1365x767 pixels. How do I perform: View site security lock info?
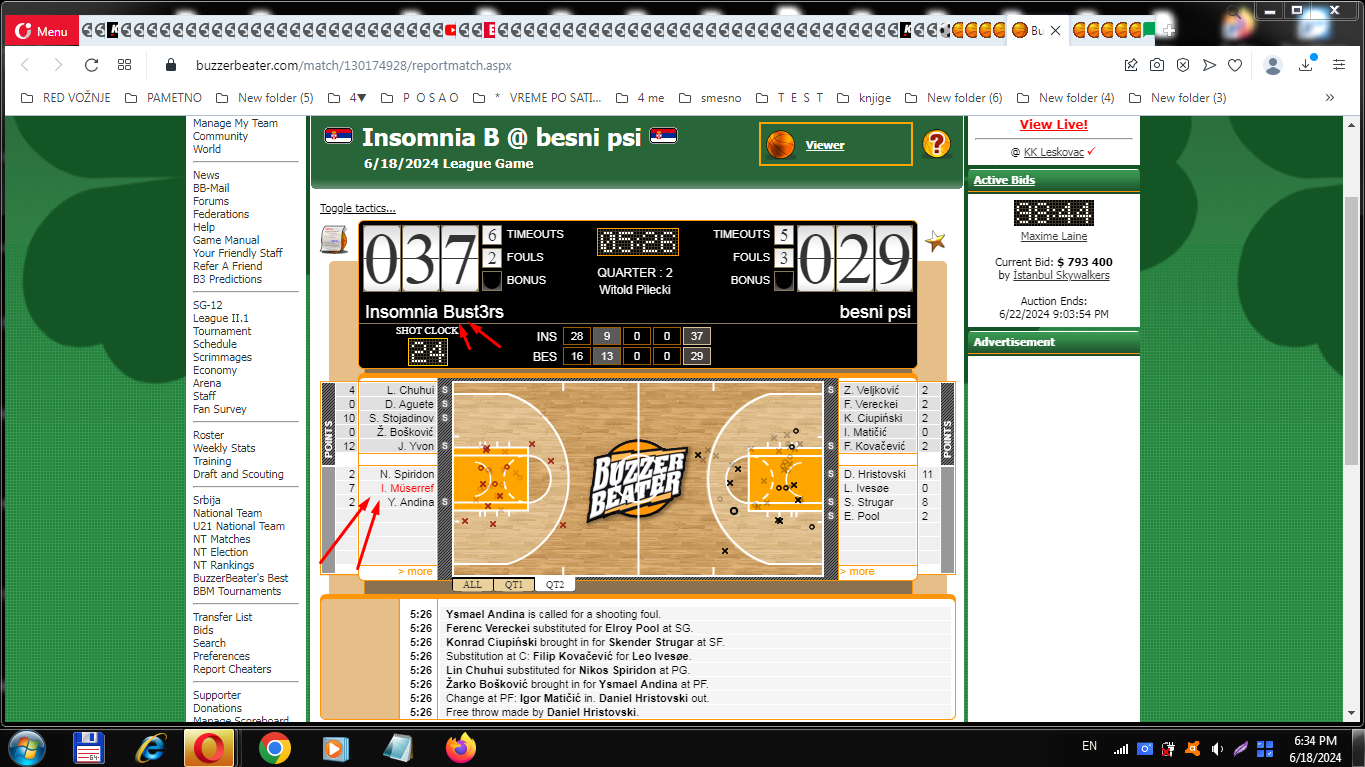tap(169, 65)
